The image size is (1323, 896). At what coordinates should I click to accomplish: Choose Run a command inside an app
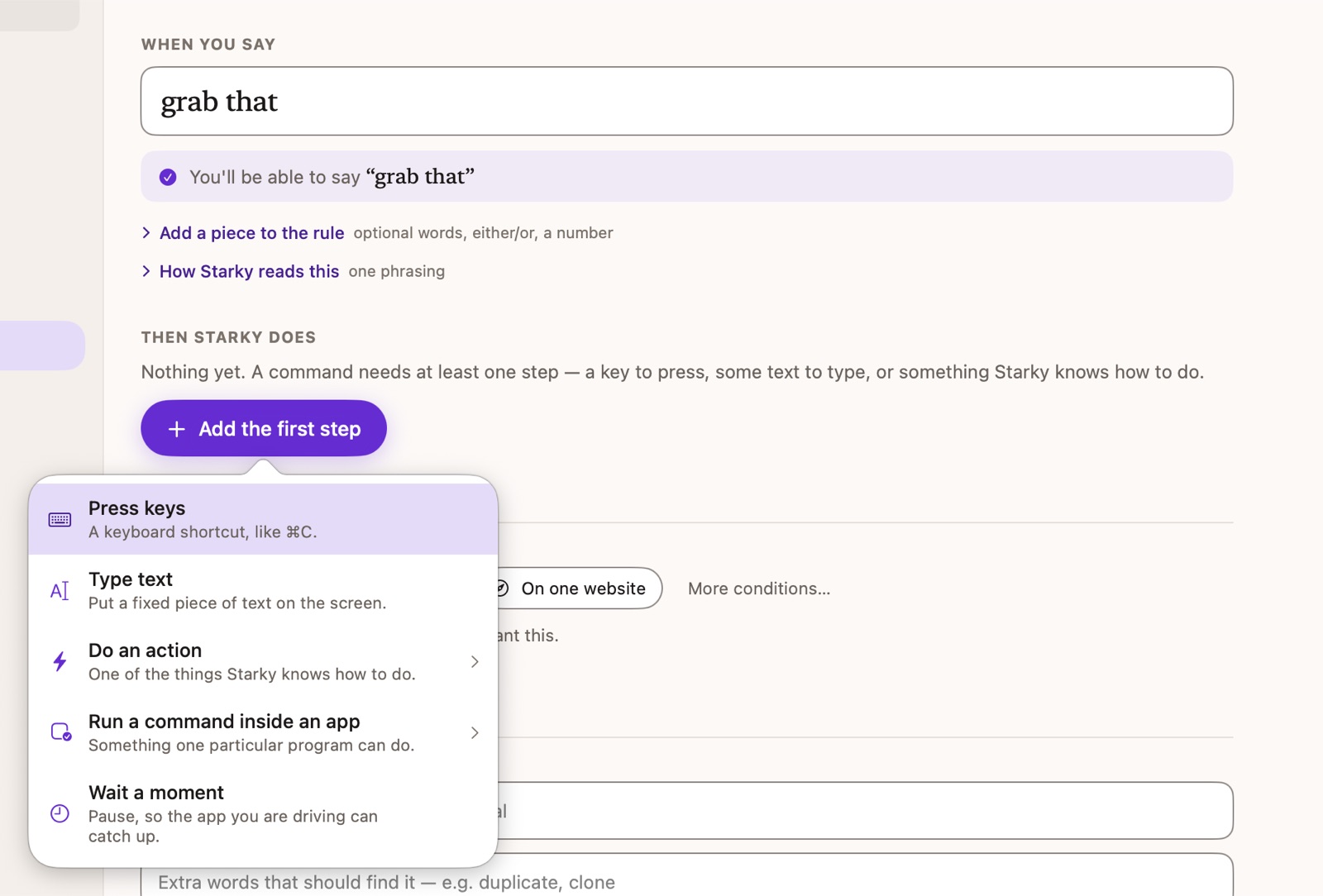263,732
